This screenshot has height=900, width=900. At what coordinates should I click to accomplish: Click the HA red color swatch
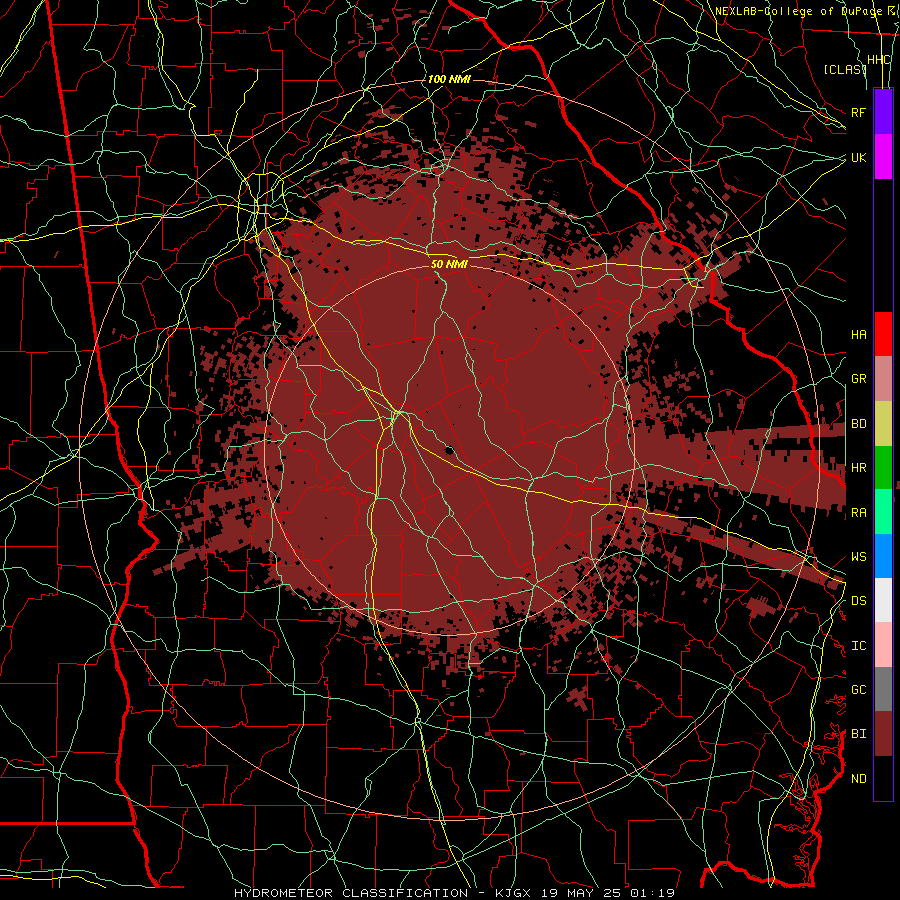[x=883, y=334]
